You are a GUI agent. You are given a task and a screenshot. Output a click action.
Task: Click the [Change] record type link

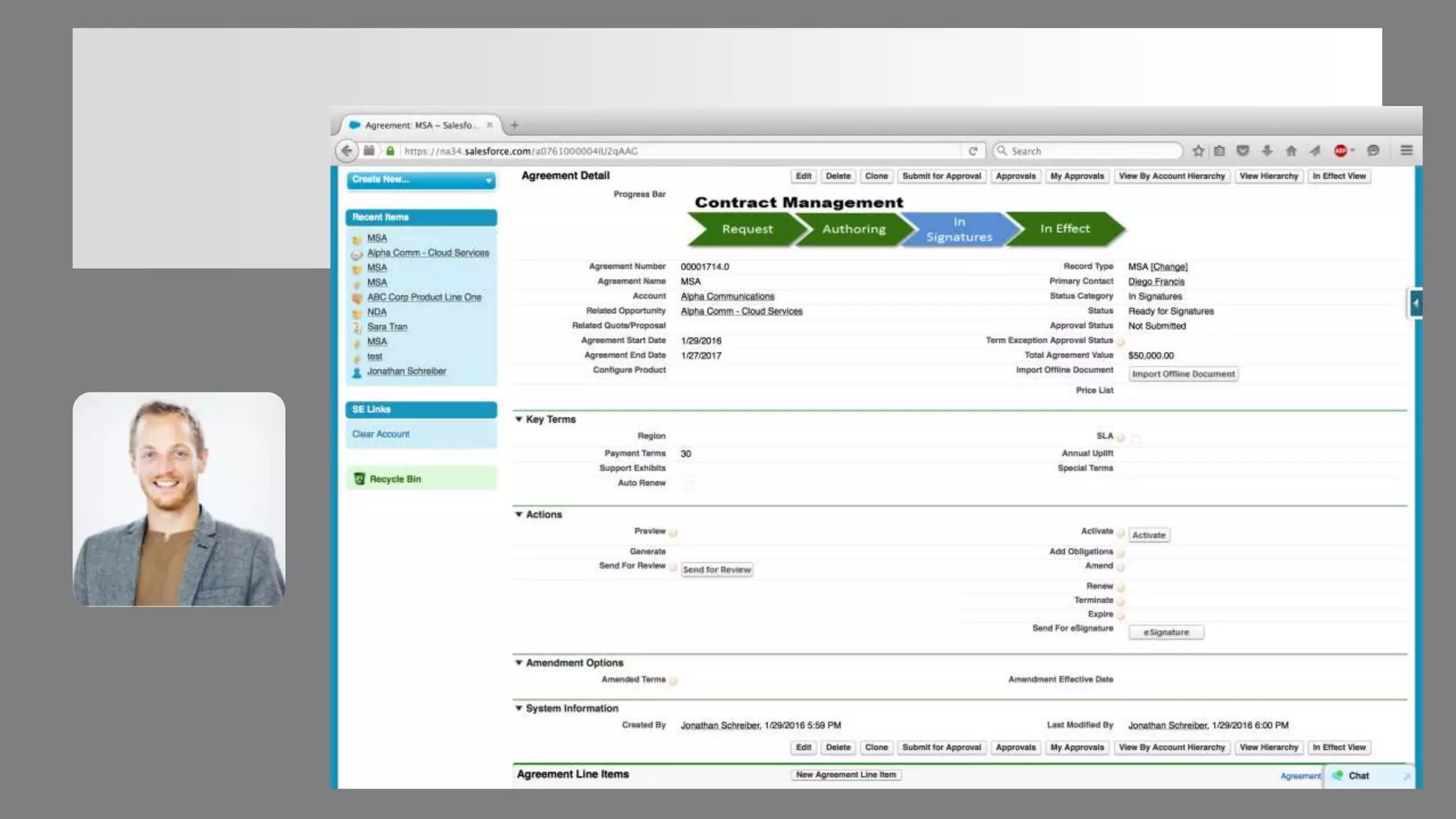(x=1169, y=267)
